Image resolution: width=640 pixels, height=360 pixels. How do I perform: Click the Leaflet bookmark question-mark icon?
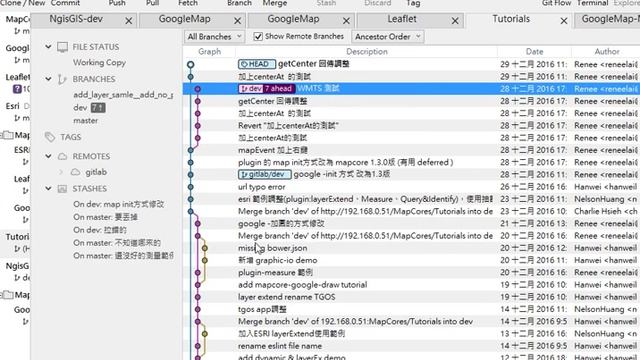tap(17, 89)
